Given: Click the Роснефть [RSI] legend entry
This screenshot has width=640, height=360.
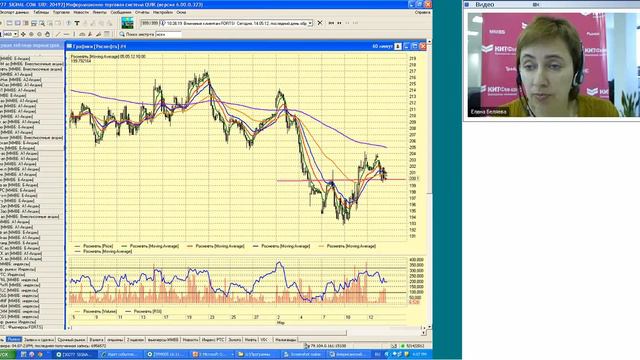Looking at the screenshot, I should [x=143, y=311].
